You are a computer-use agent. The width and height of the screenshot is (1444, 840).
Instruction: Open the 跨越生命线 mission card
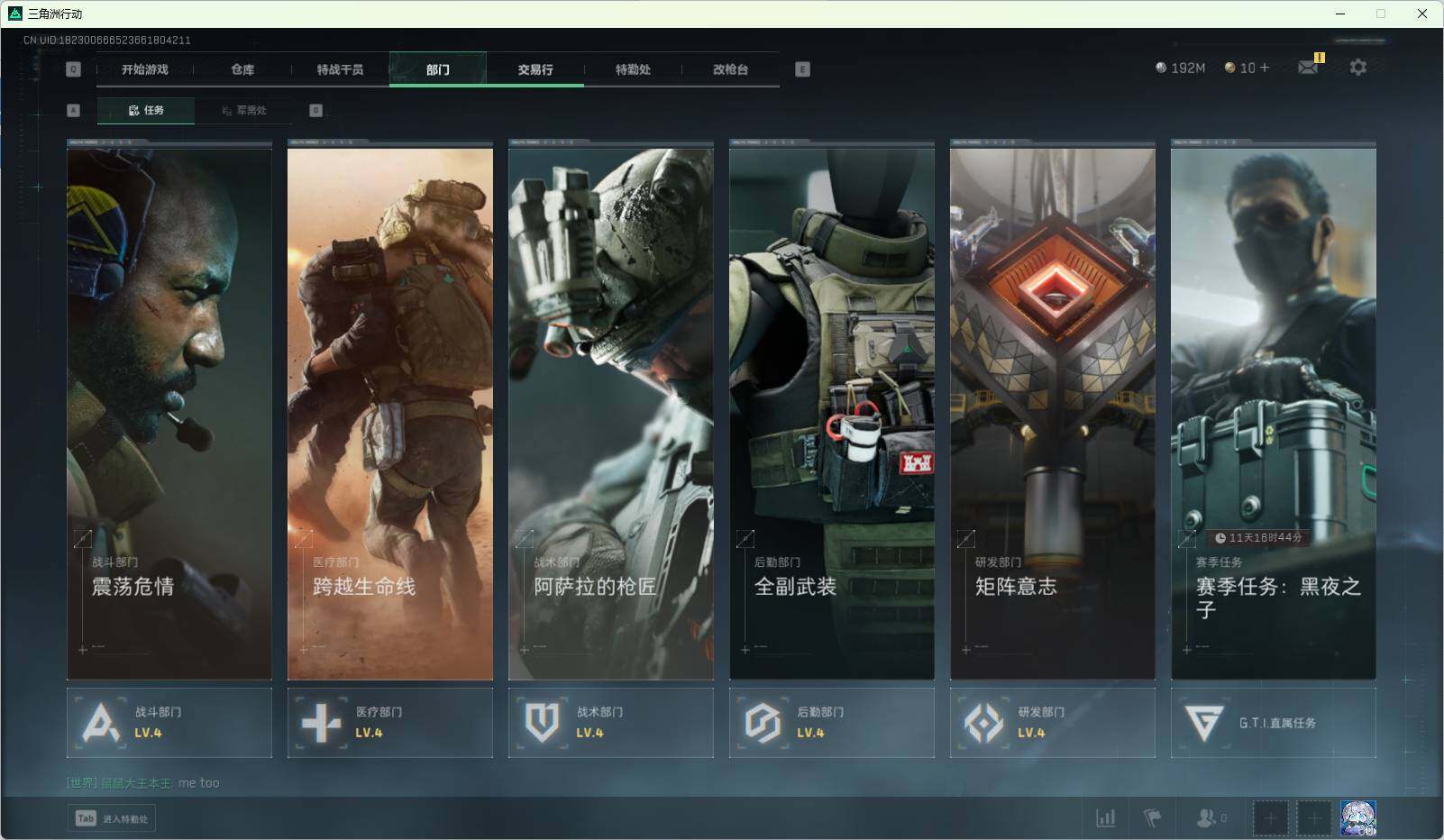pyautogui.click(x=390, y=410)
